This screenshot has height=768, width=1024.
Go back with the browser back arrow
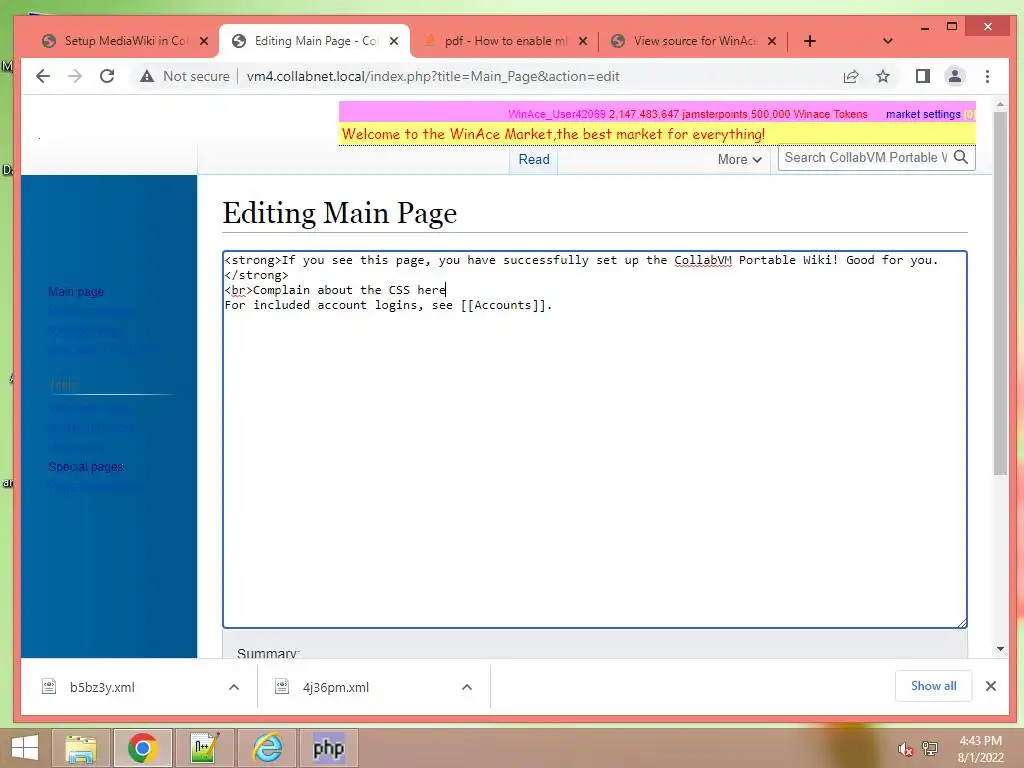pos(43,76)
